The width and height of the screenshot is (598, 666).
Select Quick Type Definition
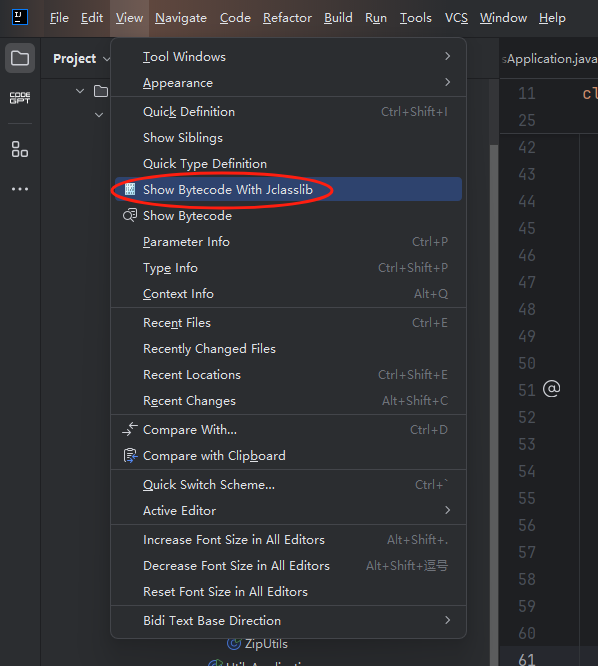click(x=288, y=164)
